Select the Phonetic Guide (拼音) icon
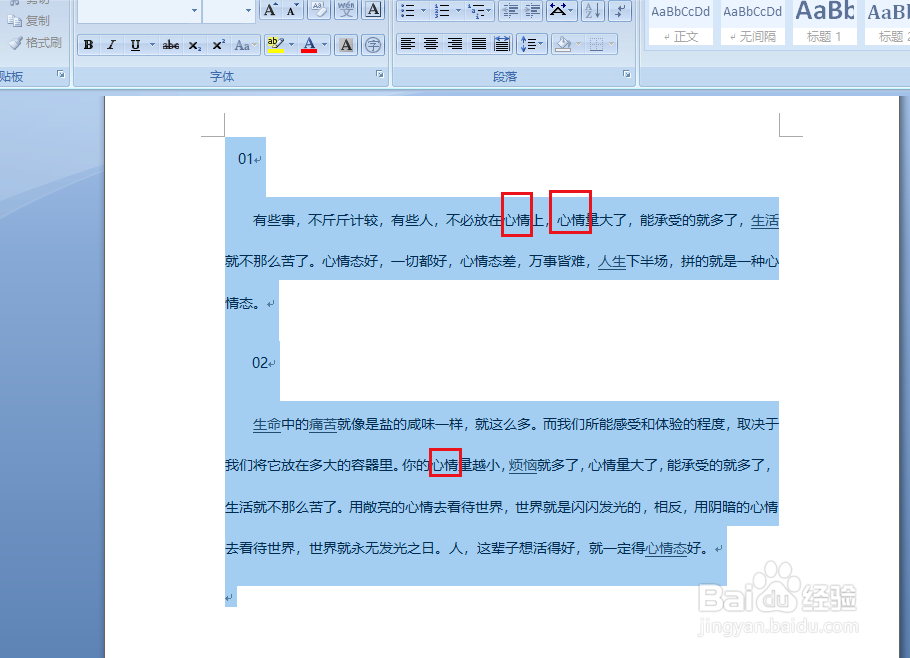Image resolution: width=910 pixels, height=658 pixels. [347, 10]
